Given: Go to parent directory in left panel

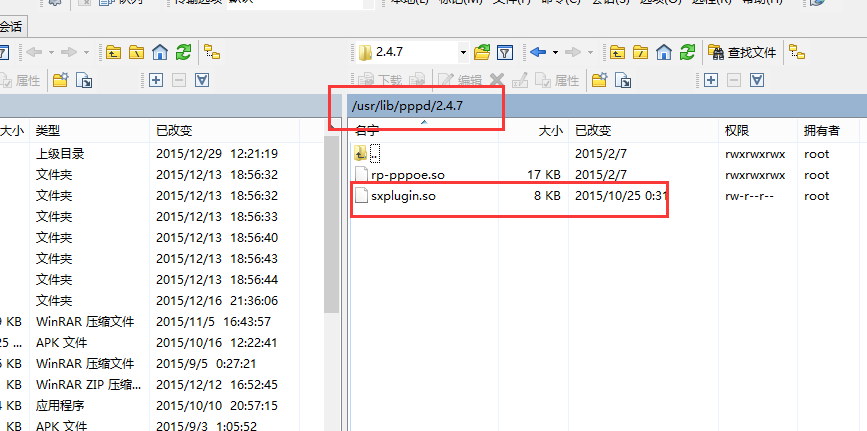Looking at the screenshot, I should 113,53.
